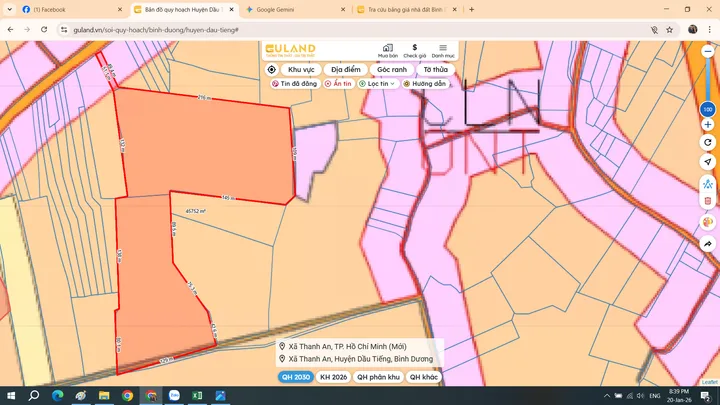Click the share arrow icon

(x=708, y=244)
